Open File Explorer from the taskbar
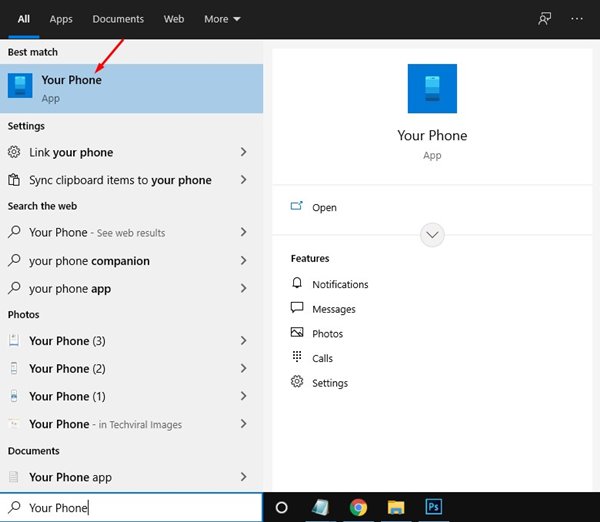This screenshot has width=600, height=522. coord(396,507)
